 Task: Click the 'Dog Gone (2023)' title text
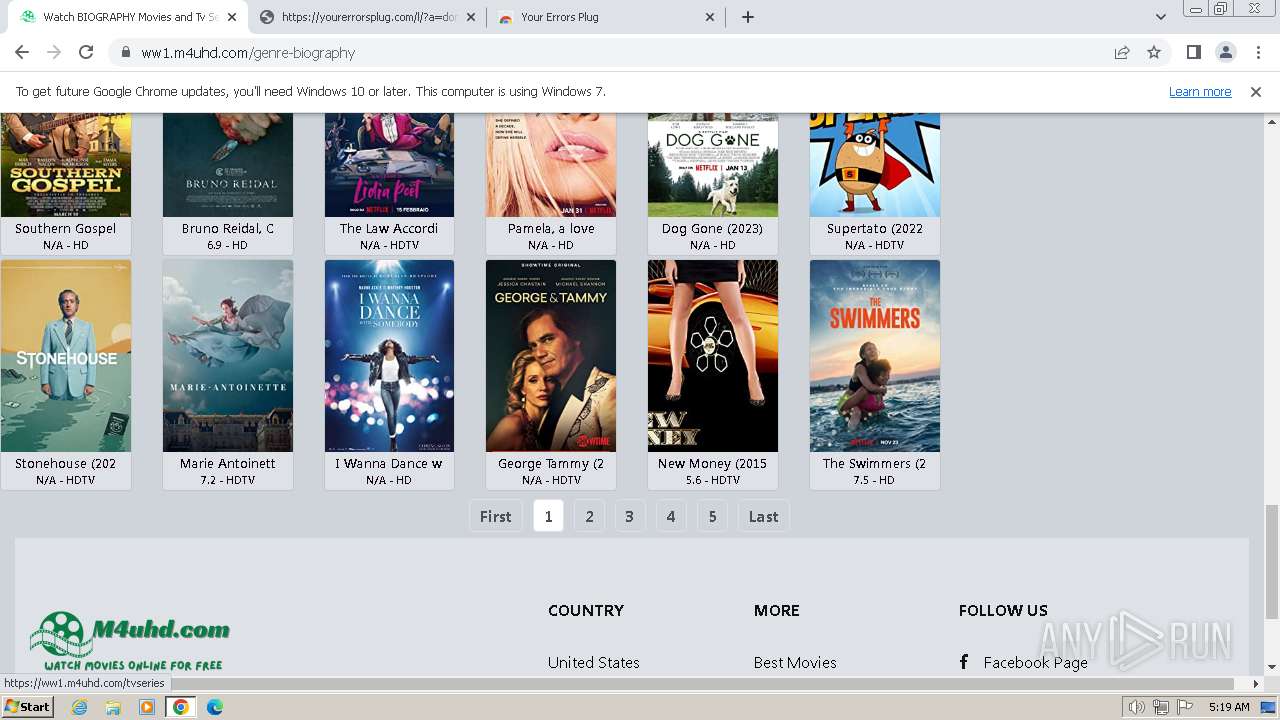tap(712, 229)
